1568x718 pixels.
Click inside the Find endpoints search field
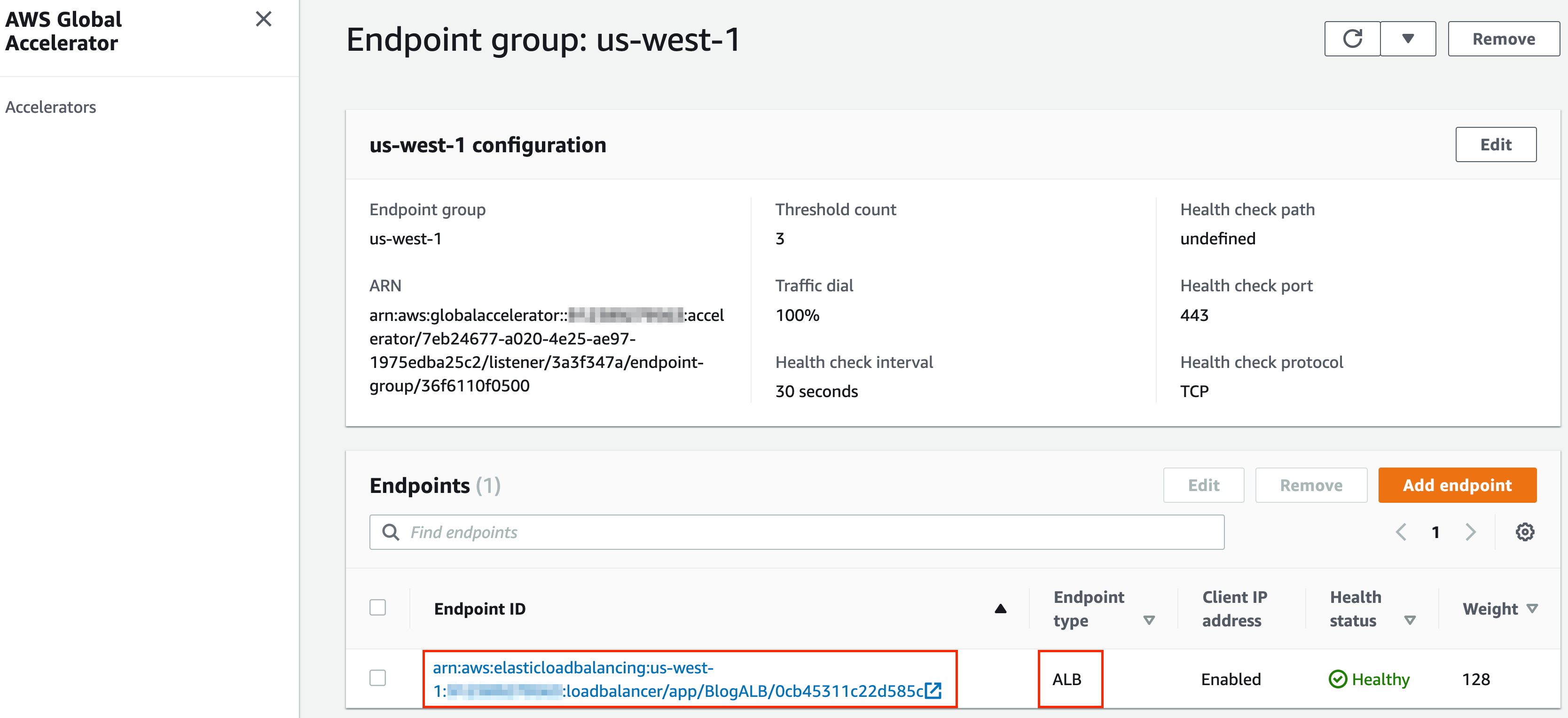[x=730, y=532]
